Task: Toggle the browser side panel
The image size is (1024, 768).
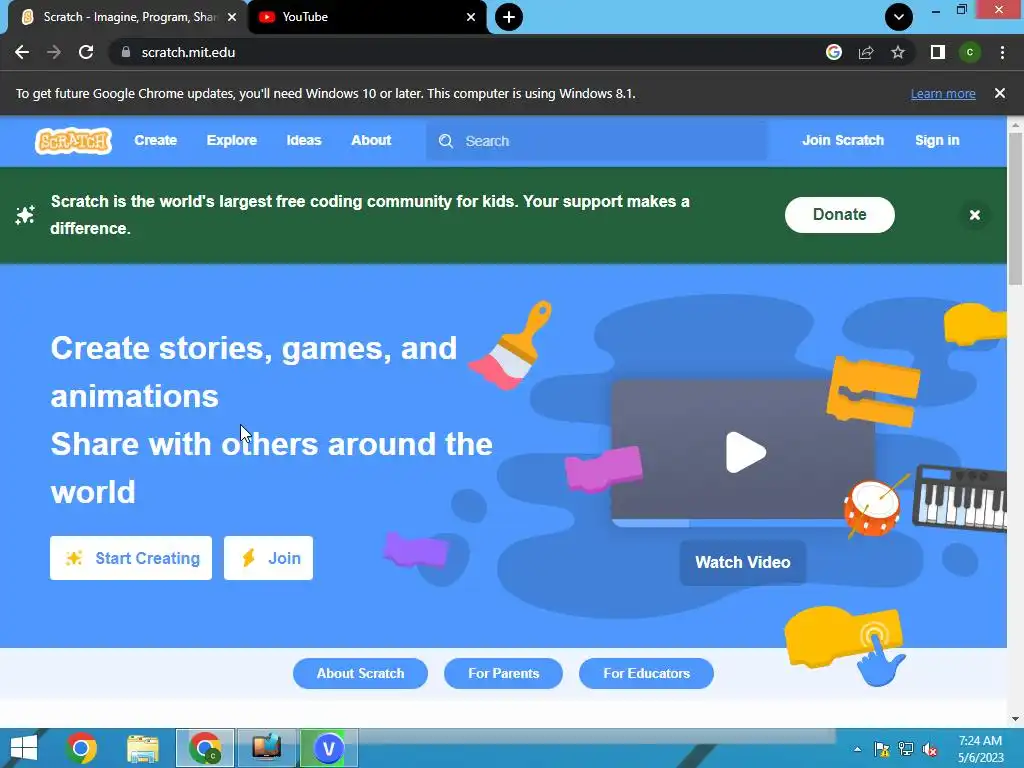Action: [938, 52]
